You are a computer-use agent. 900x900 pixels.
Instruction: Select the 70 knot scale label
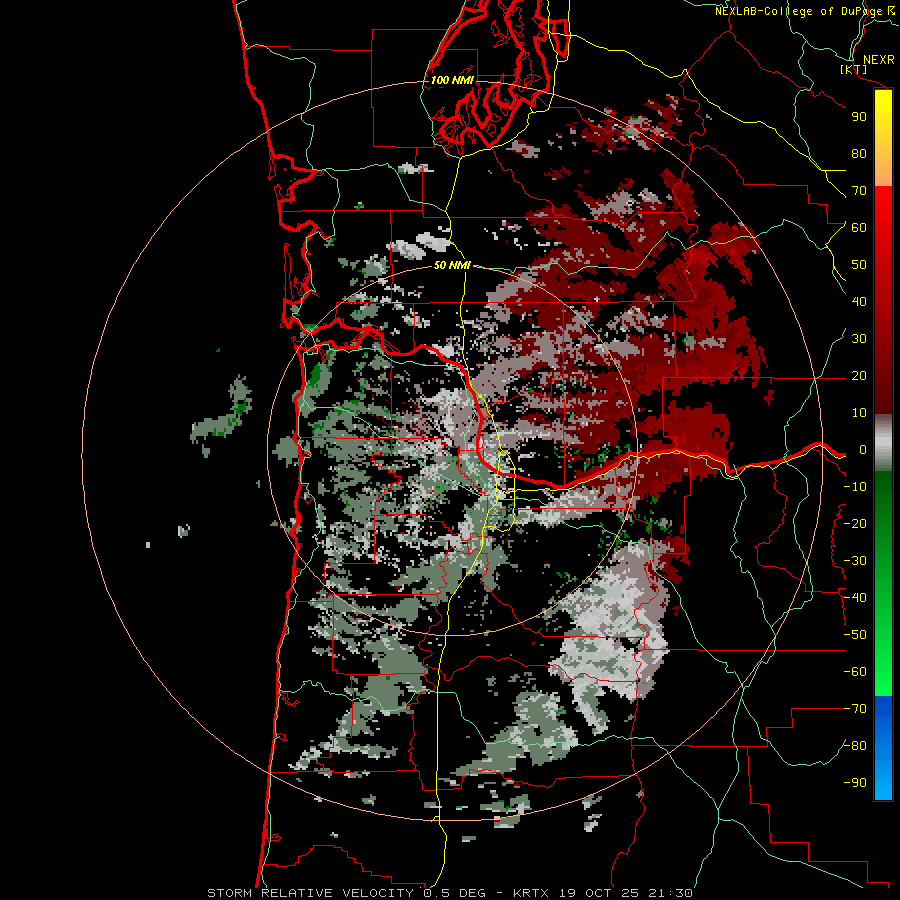859,191
